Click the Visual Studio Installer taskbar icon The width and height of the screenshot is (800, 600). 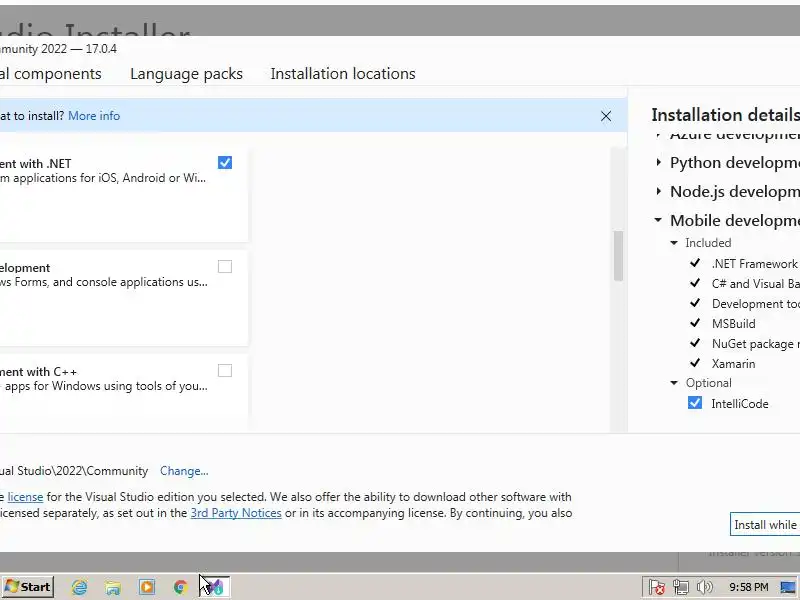pyautogui.click(x=215, y=587)
